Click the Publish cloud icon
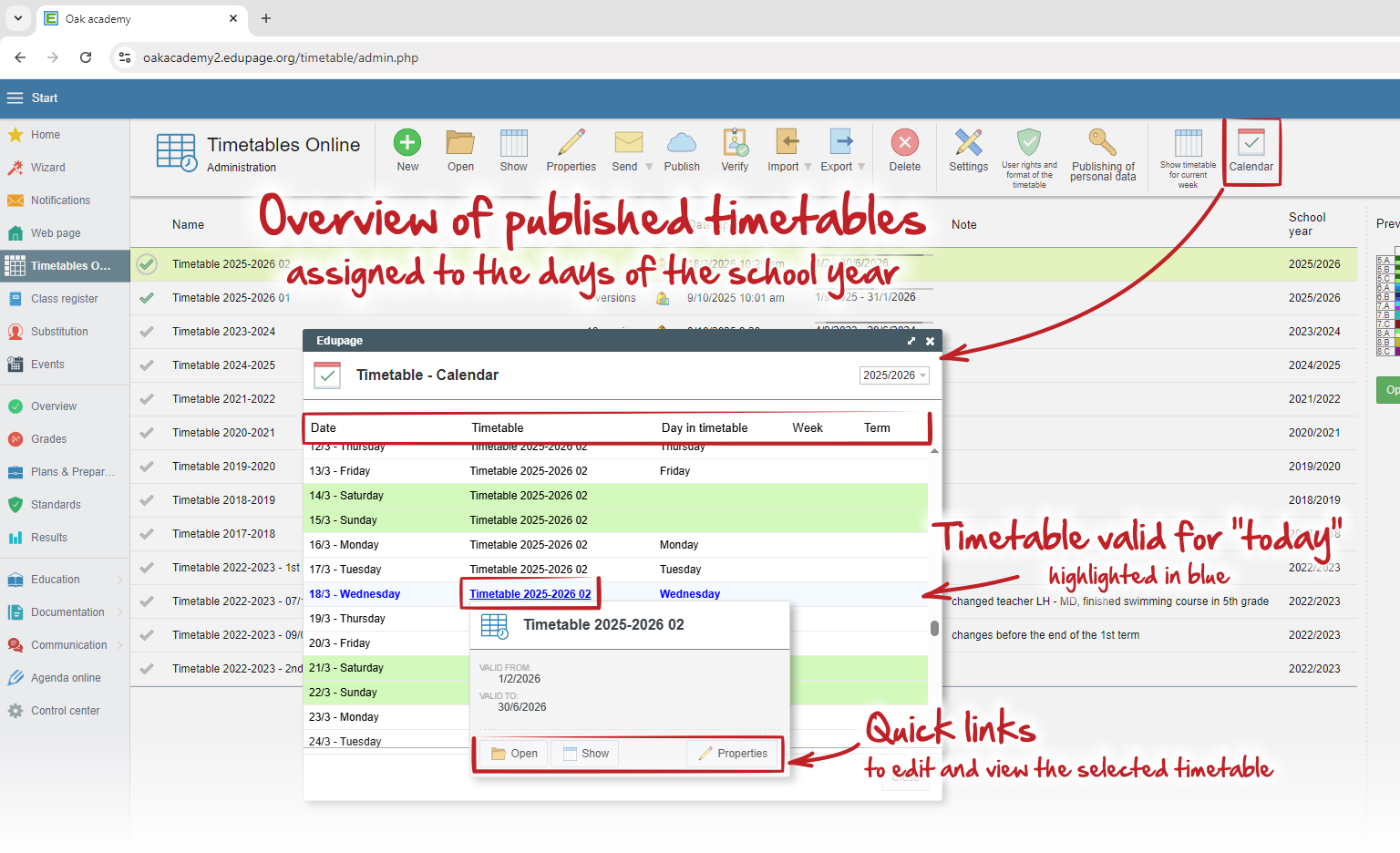The image size is (1400, 853). [681, 143]
